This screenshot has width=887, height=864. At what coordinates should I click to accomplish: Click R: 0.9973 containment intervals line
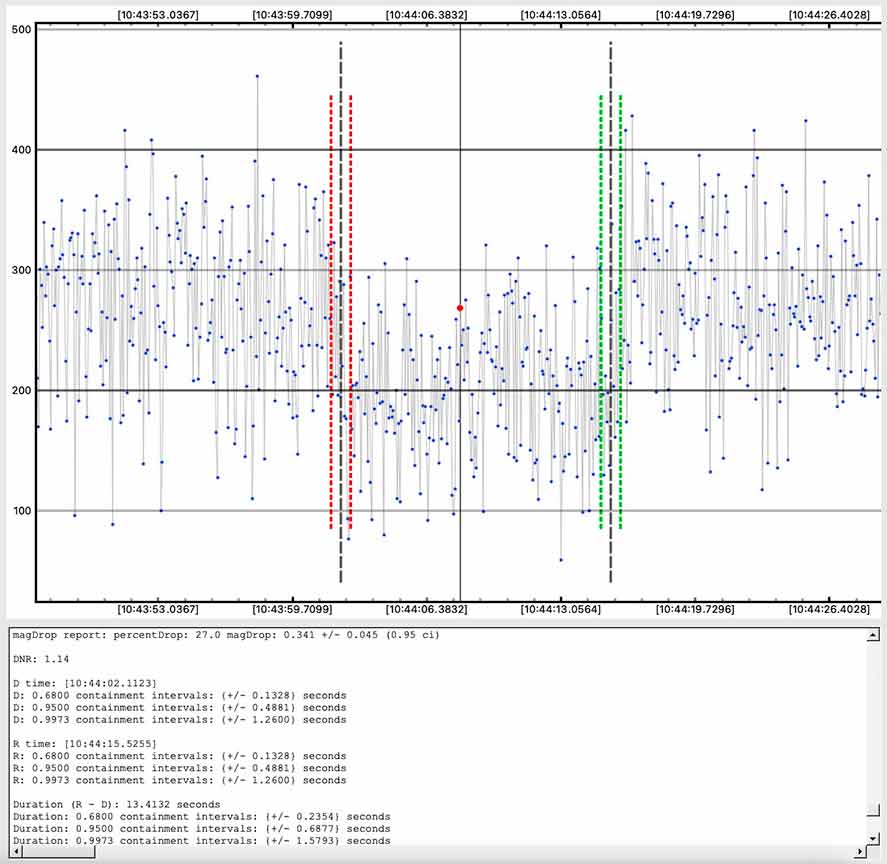pyautogui.click(x=179, y=780)
